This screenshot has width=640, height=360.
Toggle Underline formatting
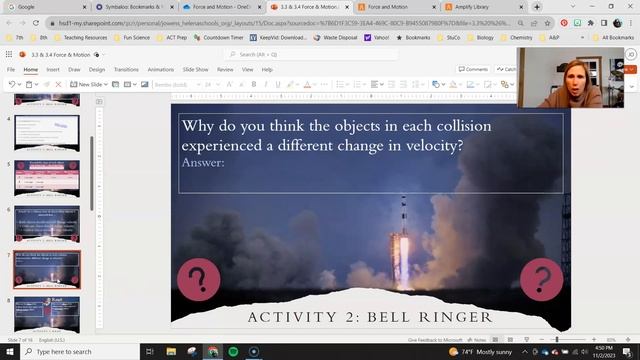[278, 84]
